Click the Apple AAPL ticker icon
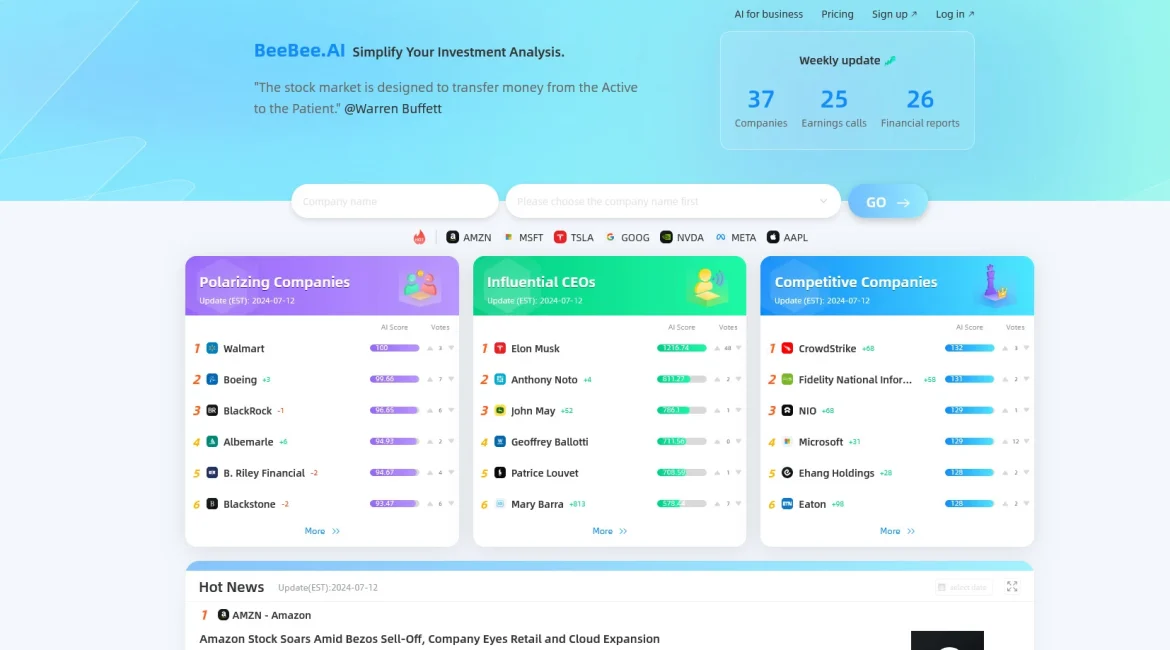1170x650 pixels. click(773, 237)
